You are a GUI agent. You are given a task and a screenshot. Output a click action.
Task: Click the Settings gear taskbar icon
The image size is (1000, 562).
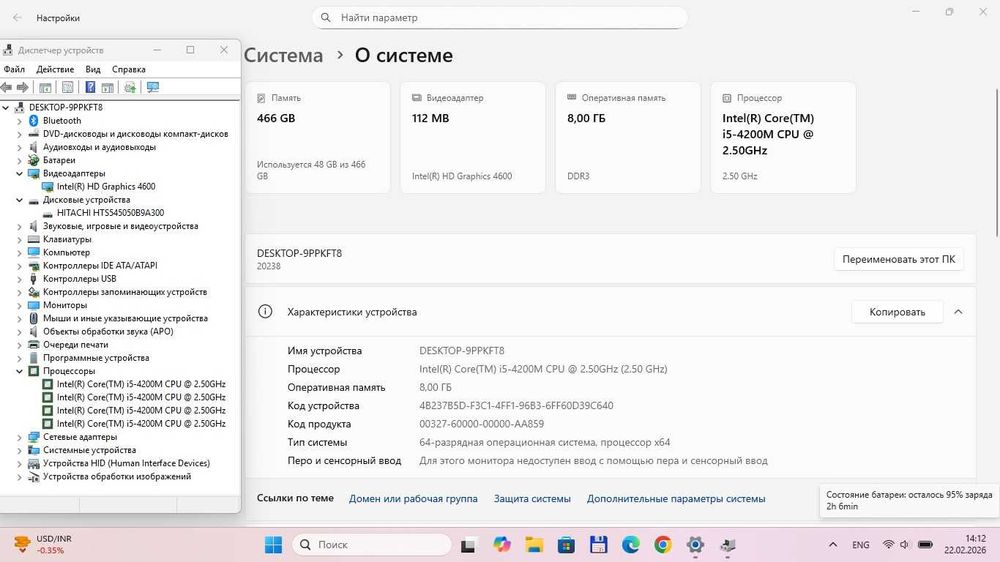coord(695,545)
